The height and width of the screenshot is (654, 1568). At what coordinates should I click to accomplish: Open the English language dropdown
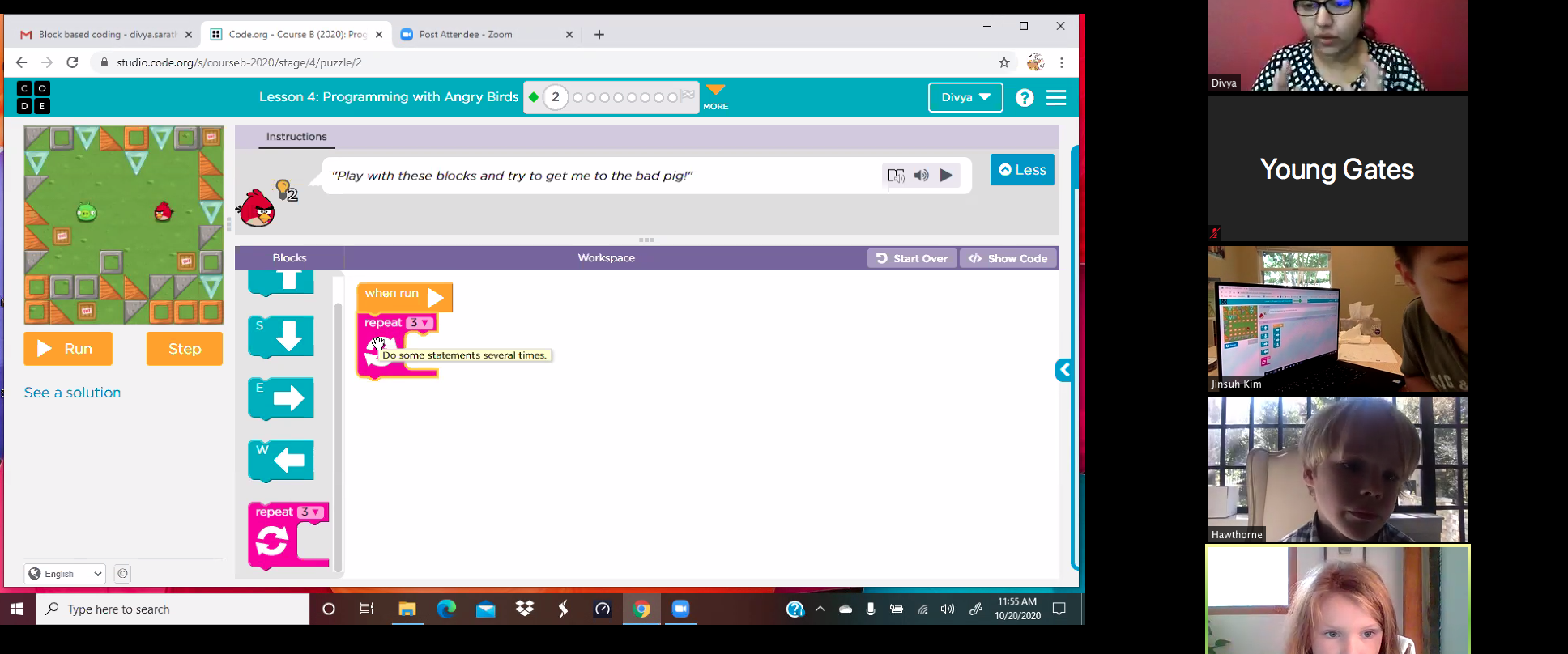coord(65,574)
